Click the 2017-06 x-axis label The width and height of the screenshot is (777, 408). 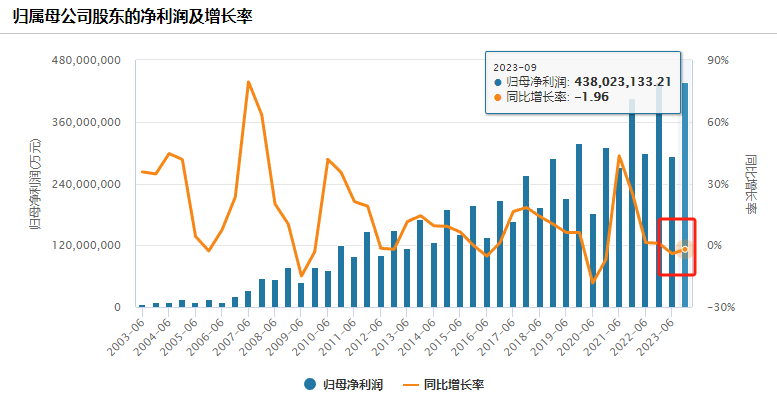click(x=496, y=337)
